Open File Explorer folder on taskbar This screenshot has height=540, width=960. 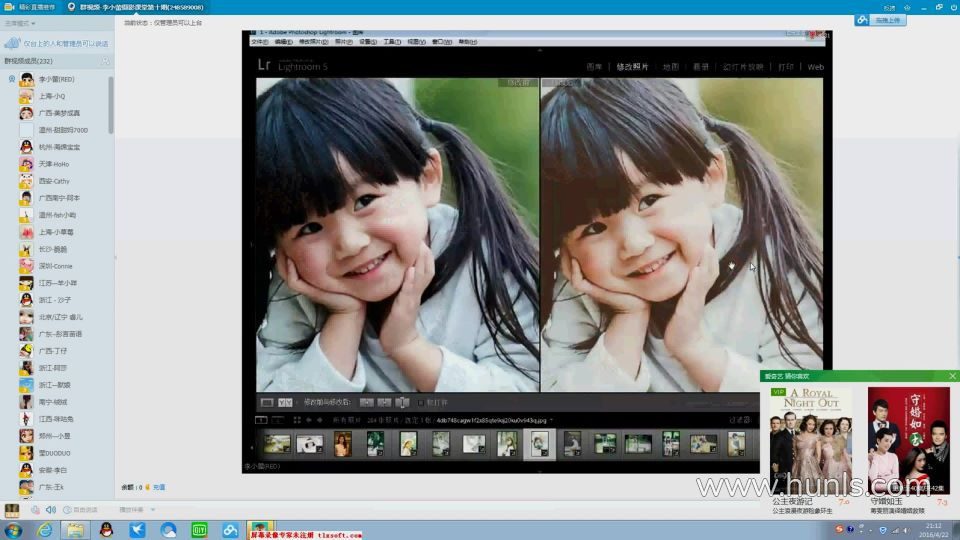pyautogui.click(x=75, y=530)
